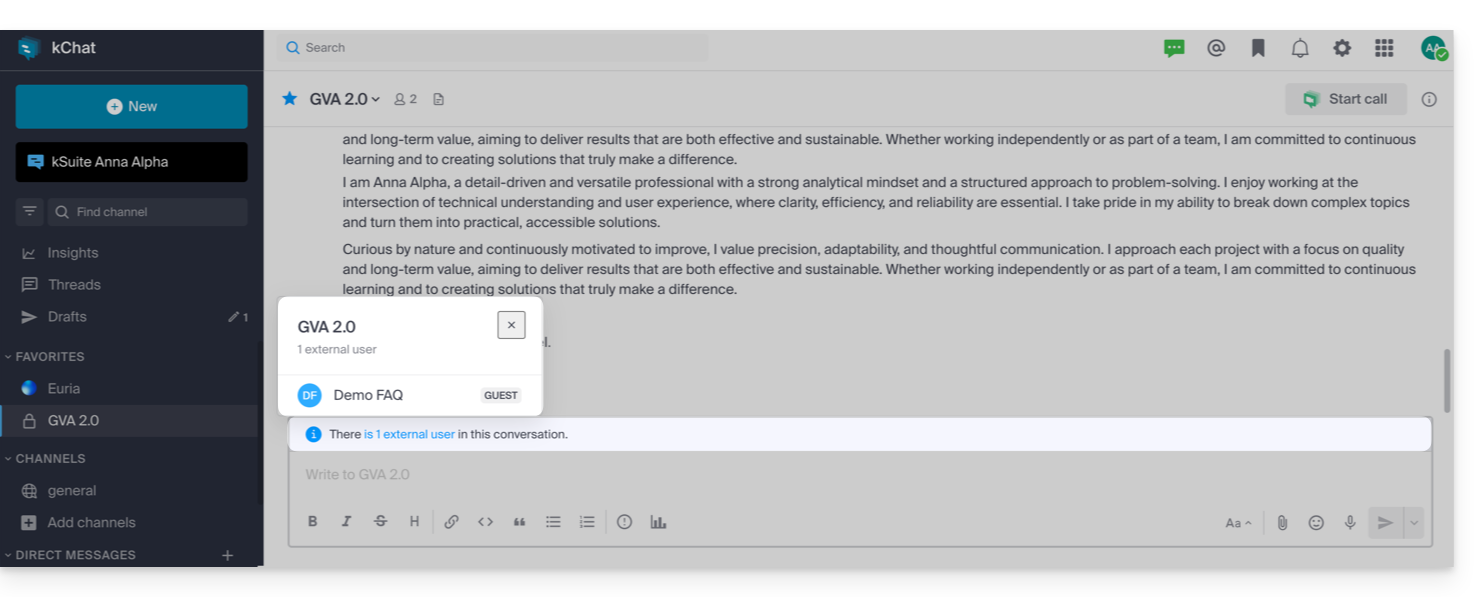This screenshot has height=597, width=1484.
Task: Insert a code block icon
Action: point(485,522)
